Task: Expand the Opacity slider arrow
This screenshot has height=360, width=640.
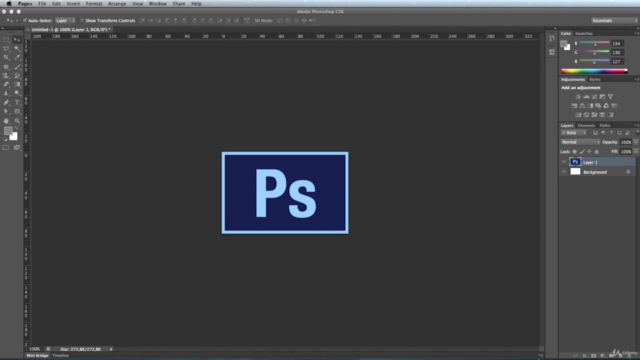Action: pos(636,142)
